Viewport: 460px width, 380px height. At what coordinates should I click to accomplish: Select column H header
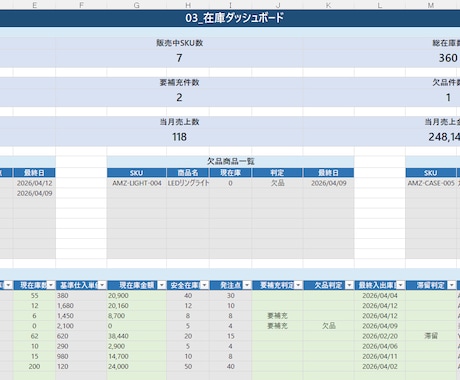[188, 5]
